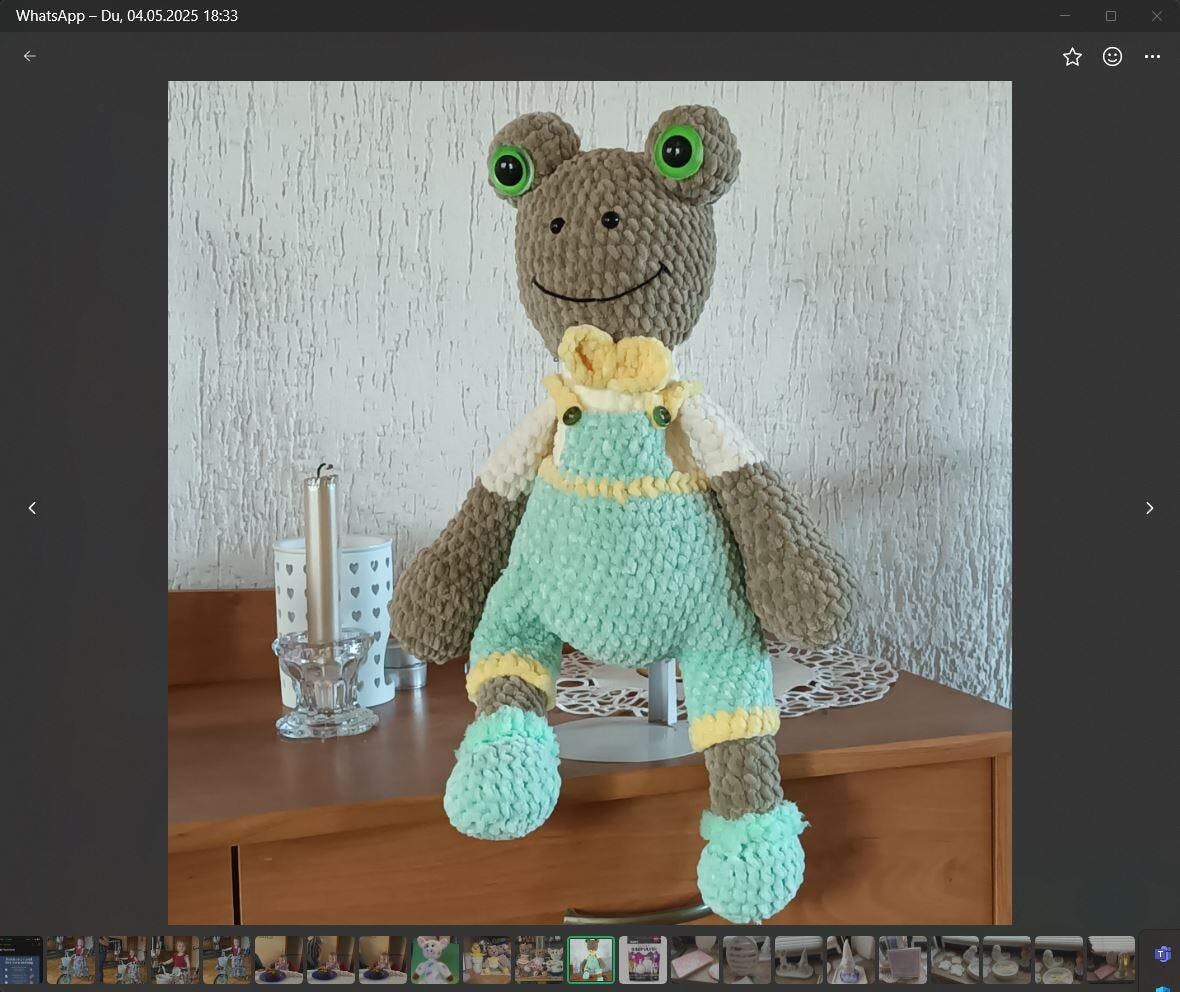Select the thumbnail just left of the highlighted frog

pyautogui.click(x=539, y=960)
